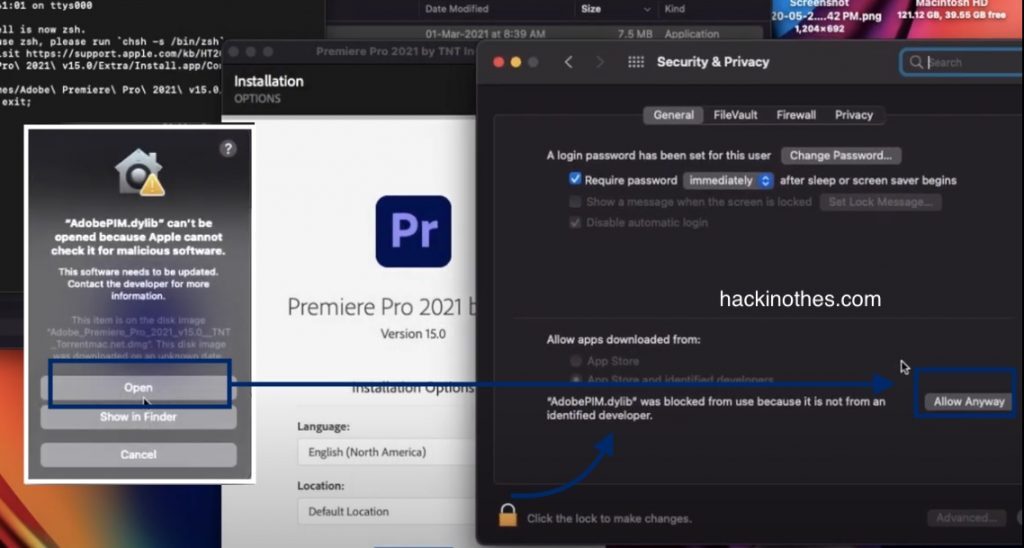
Task: Click the Installation OPTIONS heading in installer
Action: pos(268,89)
